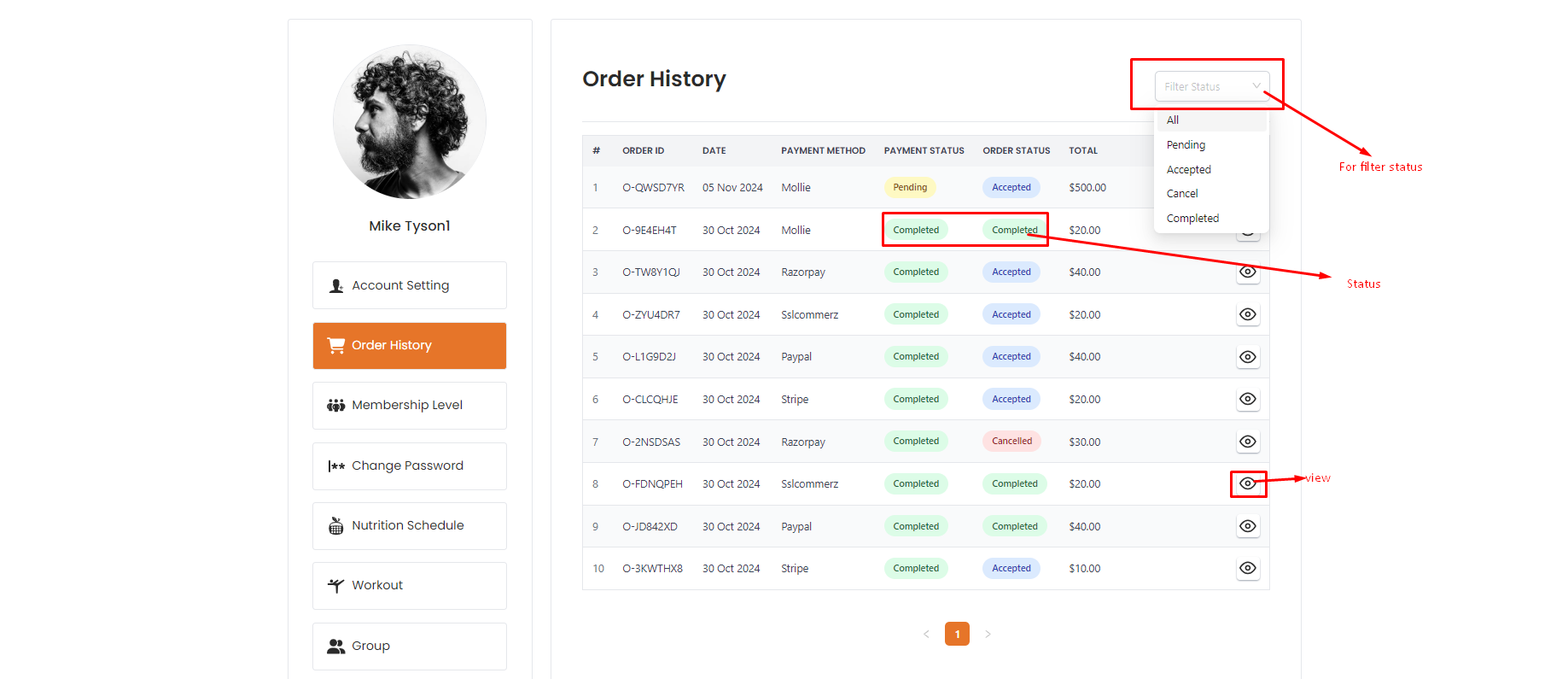Go to next page arrow
Screen dimensions: 1568x679
point(988,634)
